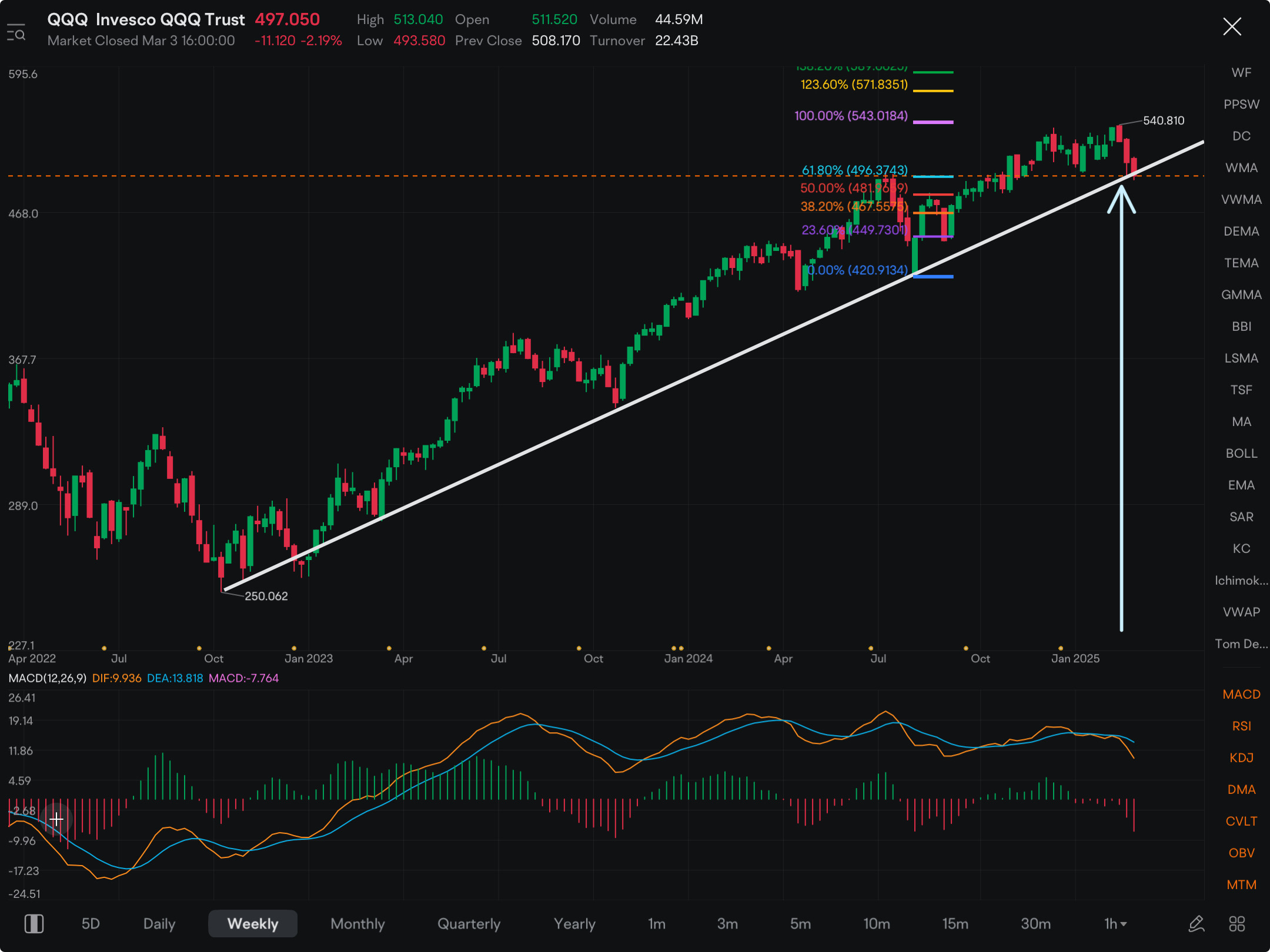The width and height of the screenshot is (1270, 952).
Task: Enable the Tom DeMark indicator
Action: click(x=1241, y=644)
